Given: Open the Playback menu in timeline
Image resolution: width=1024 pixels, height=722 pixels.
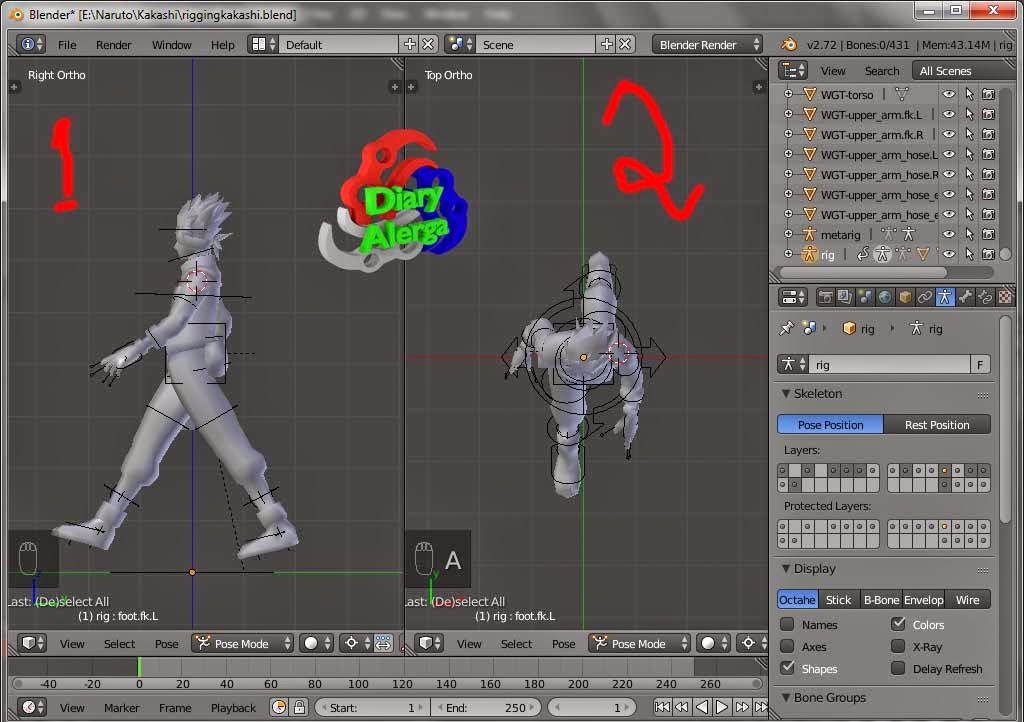Looking at the screenshot, I should [233, 708].
